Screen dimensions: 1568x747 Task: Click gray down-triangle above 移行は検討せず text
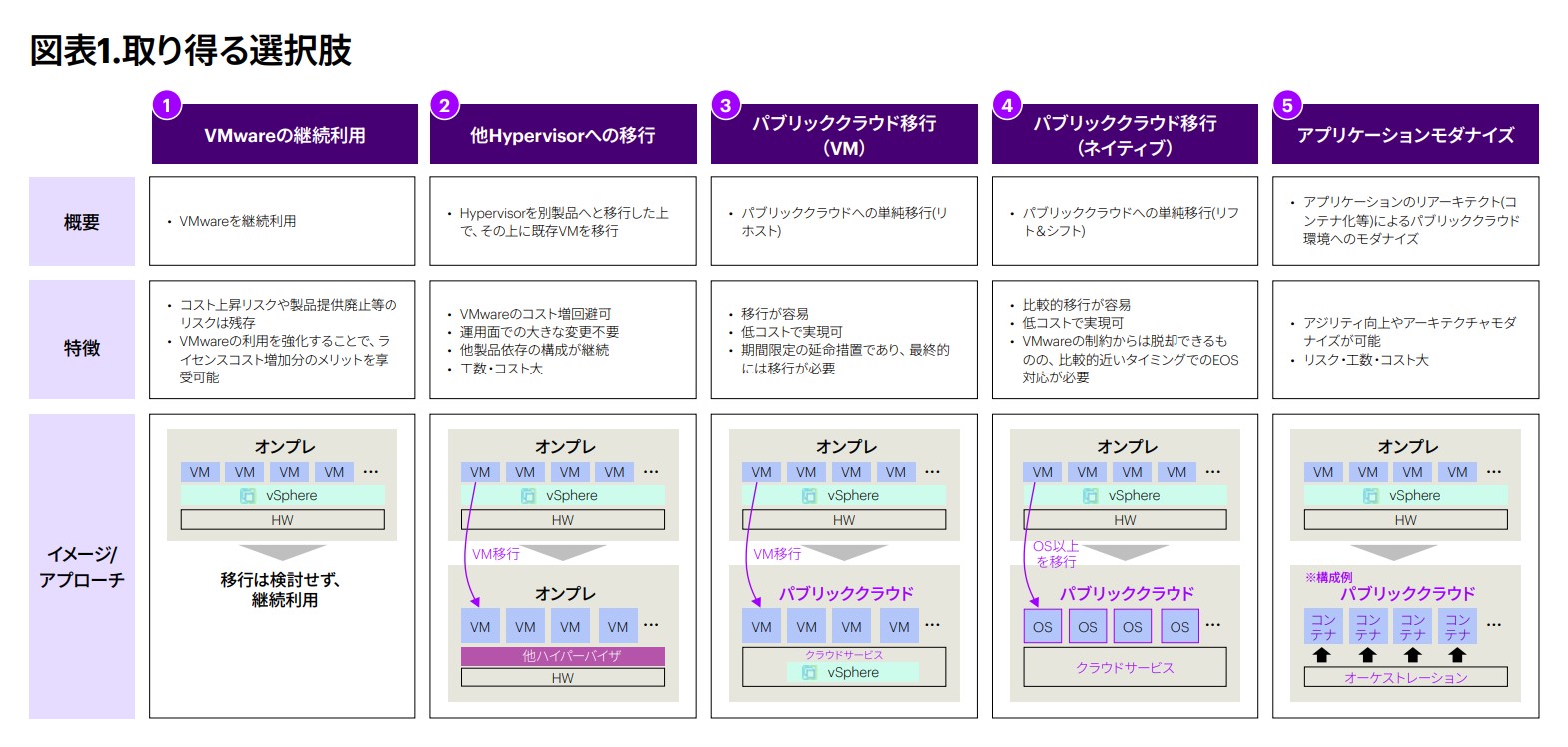(282, 552)
